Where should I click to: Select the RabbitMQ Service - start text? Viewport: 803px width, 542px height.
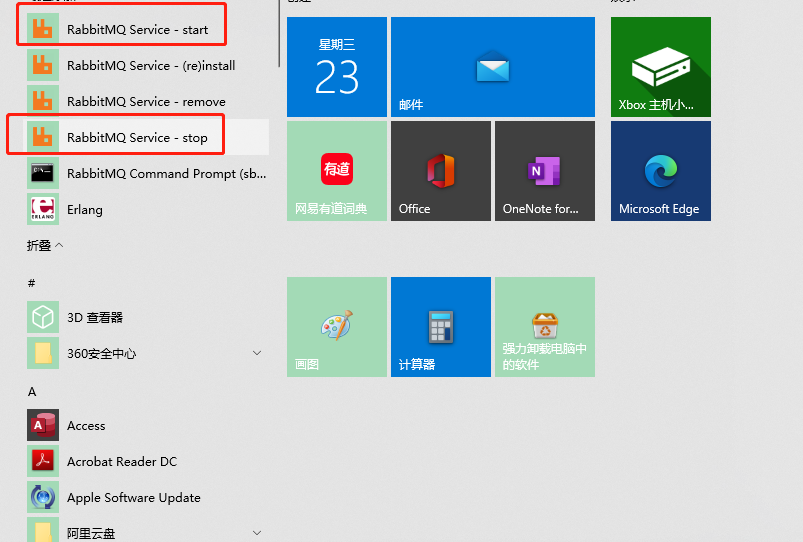tap(137, 30)
